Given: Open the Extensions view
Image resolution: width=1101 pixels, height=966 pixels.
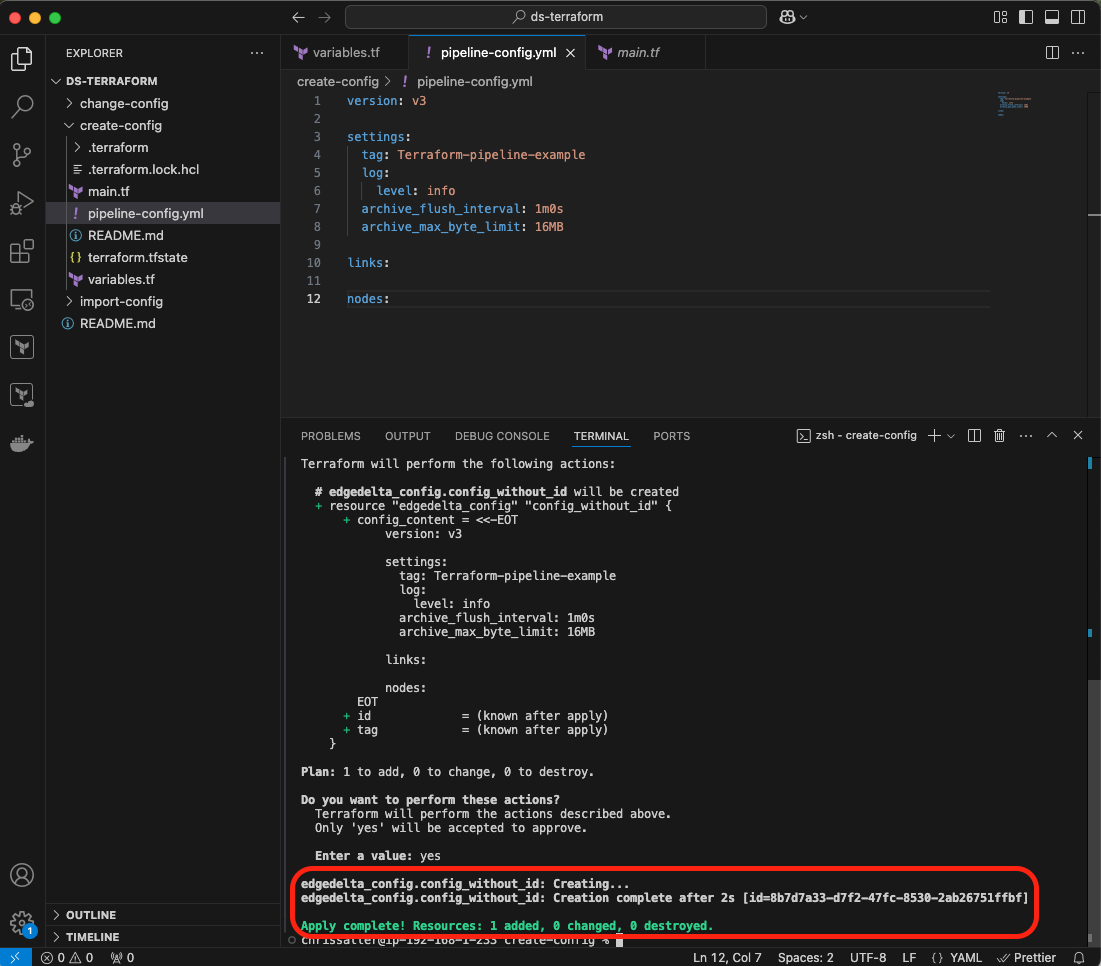Looking at the screenshot, I should tap(22, 251).
